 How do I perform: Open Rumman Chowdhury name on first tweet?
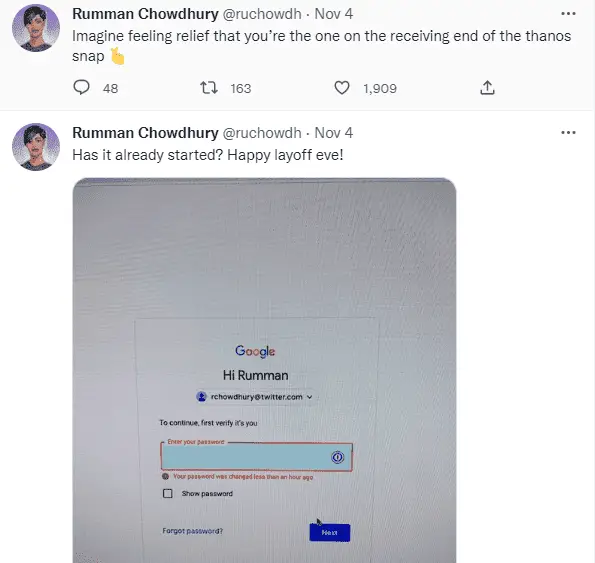click(x=145, y=14)
